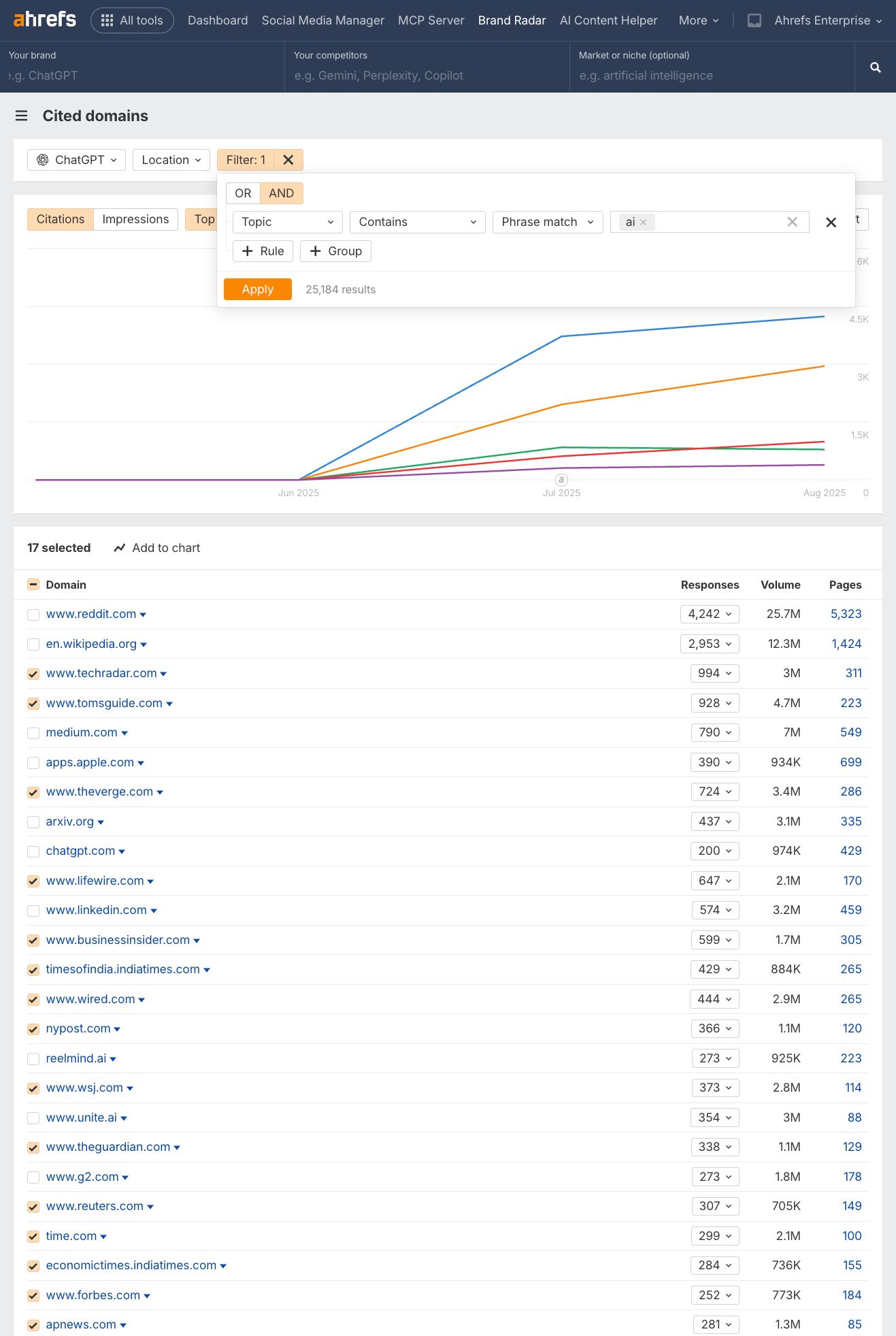Click the 'a' annotation marker on chart
Viewport: 896px width, 1336px height.
click(x=561, y=480)
